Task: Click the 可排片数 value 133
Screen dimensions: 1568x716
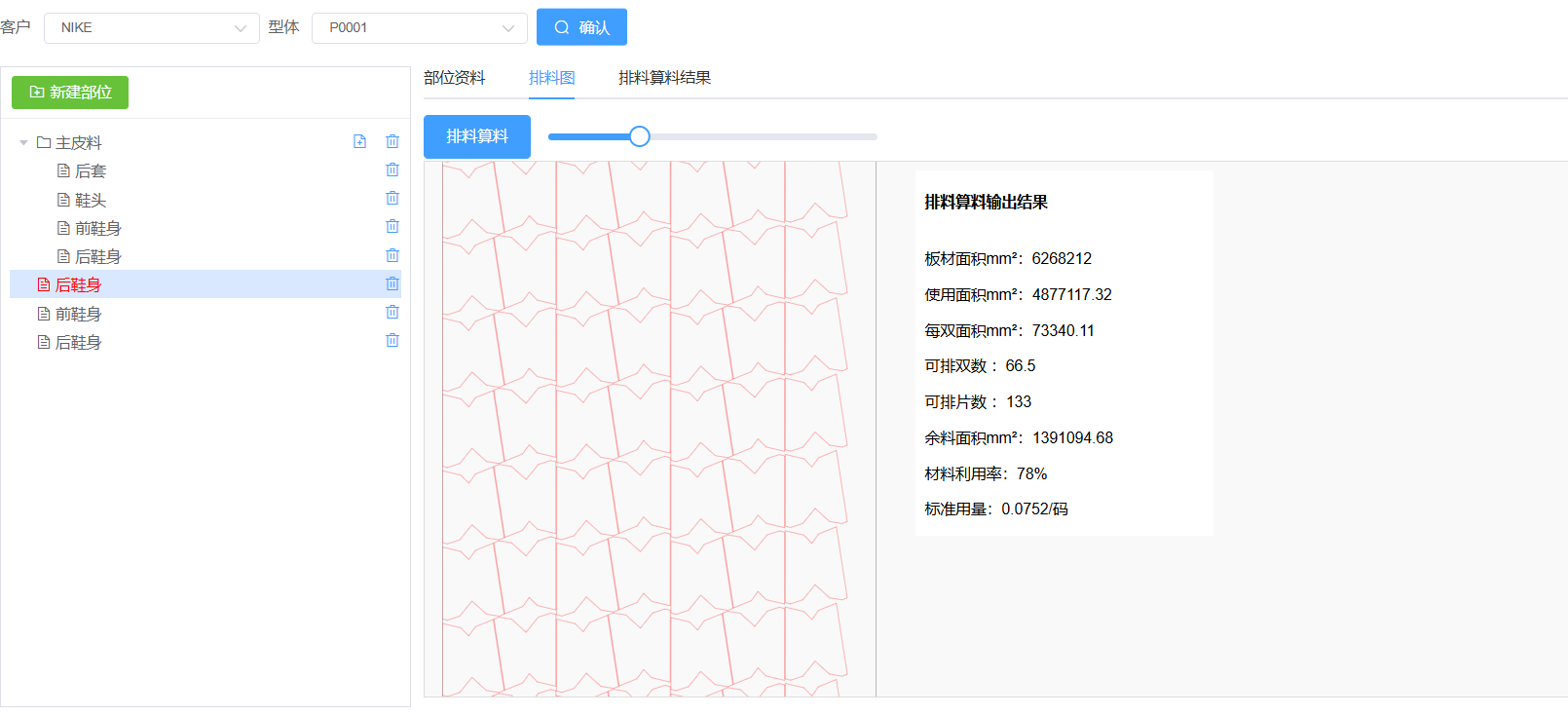Action: [x=1019, y=401]
